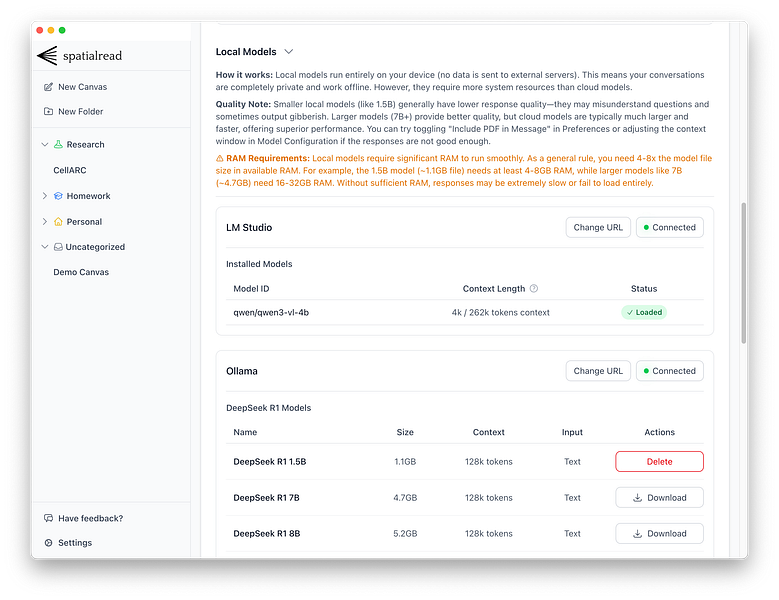This screenshot has width=779, height=600.
Task: Click the Ollama heading
Action: point(241,371)
